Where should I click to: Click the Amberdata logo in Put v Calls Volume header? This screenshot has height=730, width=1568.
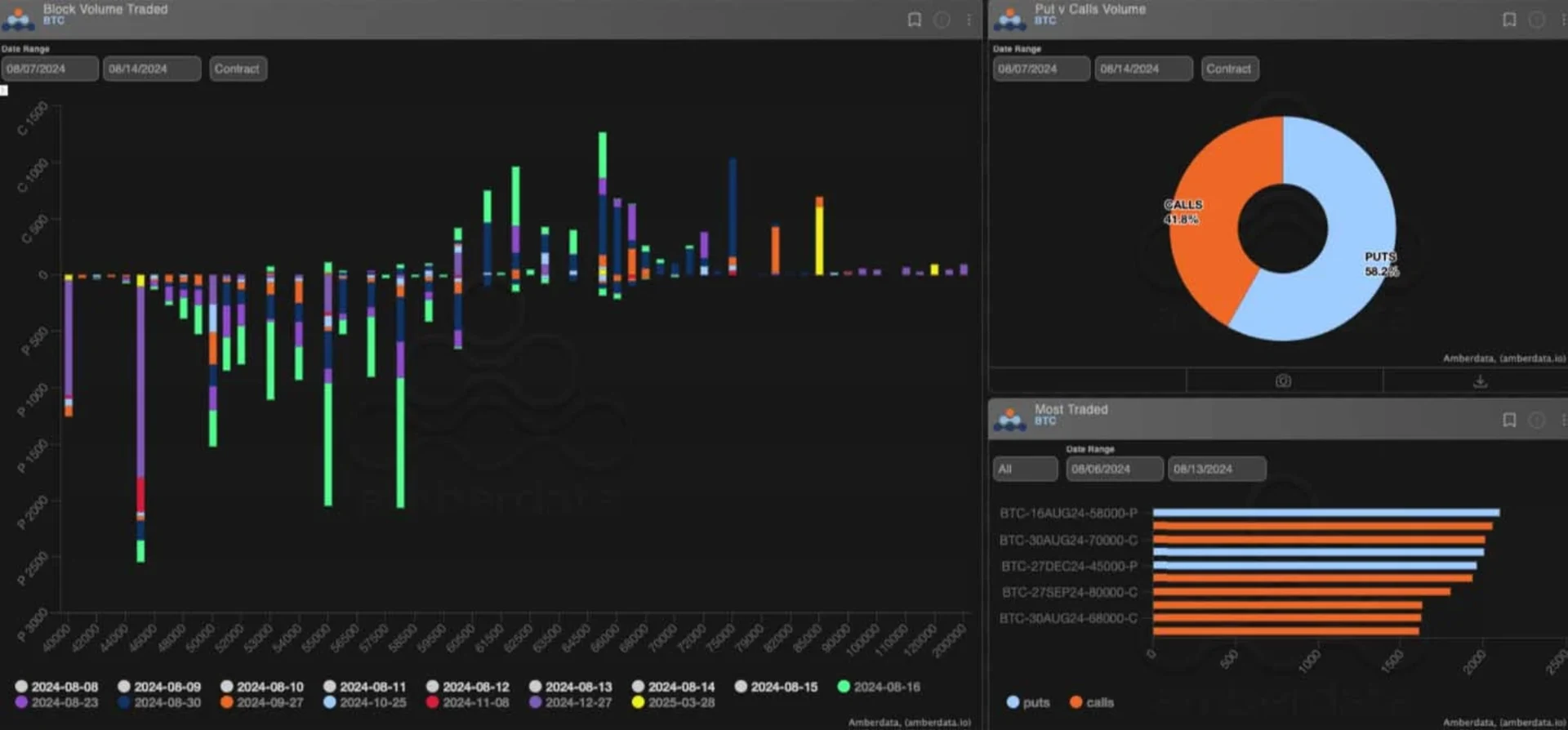[1010, 18]
